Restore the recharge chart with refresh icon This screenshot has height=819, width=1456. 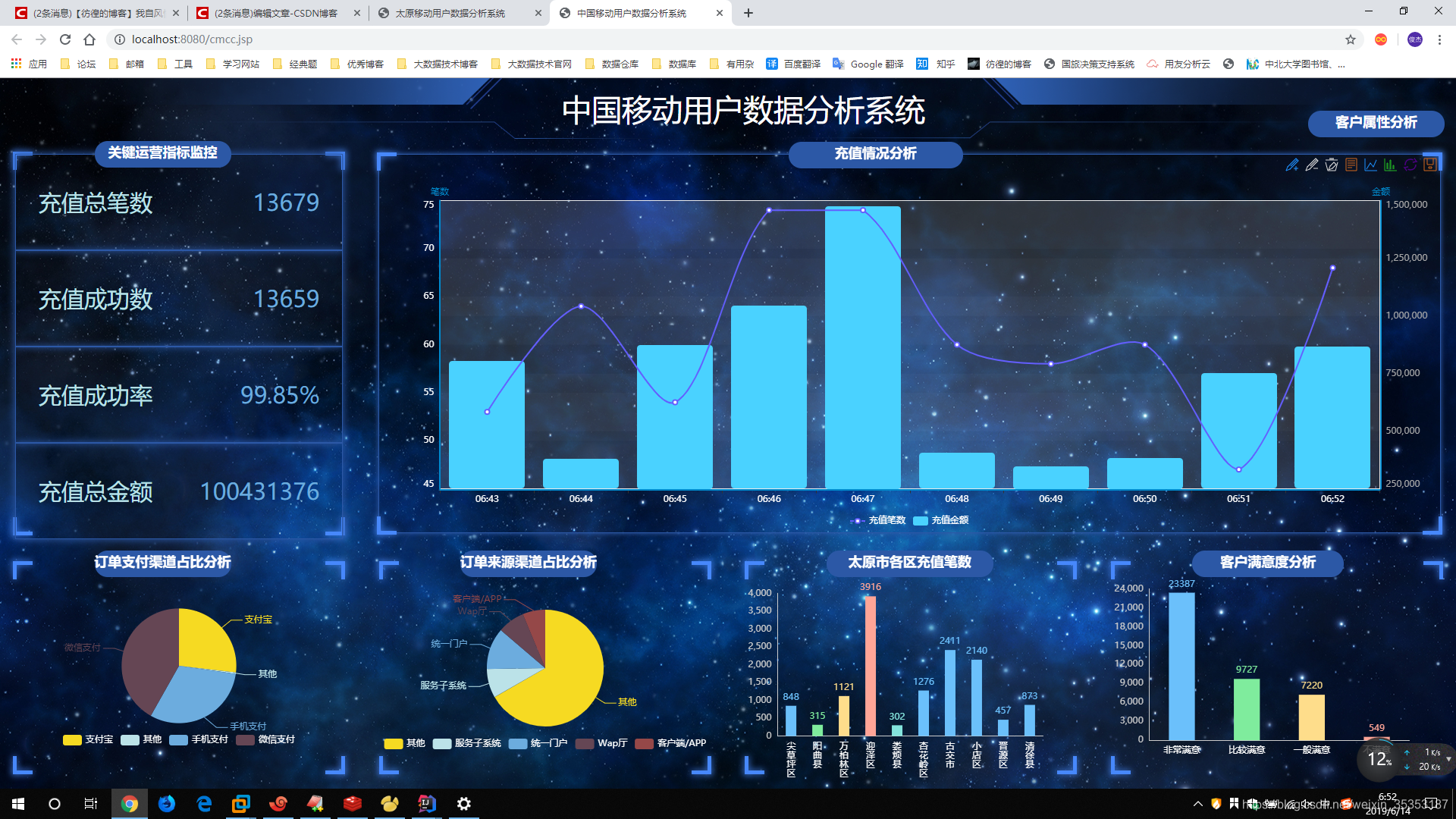(1410, 165)
